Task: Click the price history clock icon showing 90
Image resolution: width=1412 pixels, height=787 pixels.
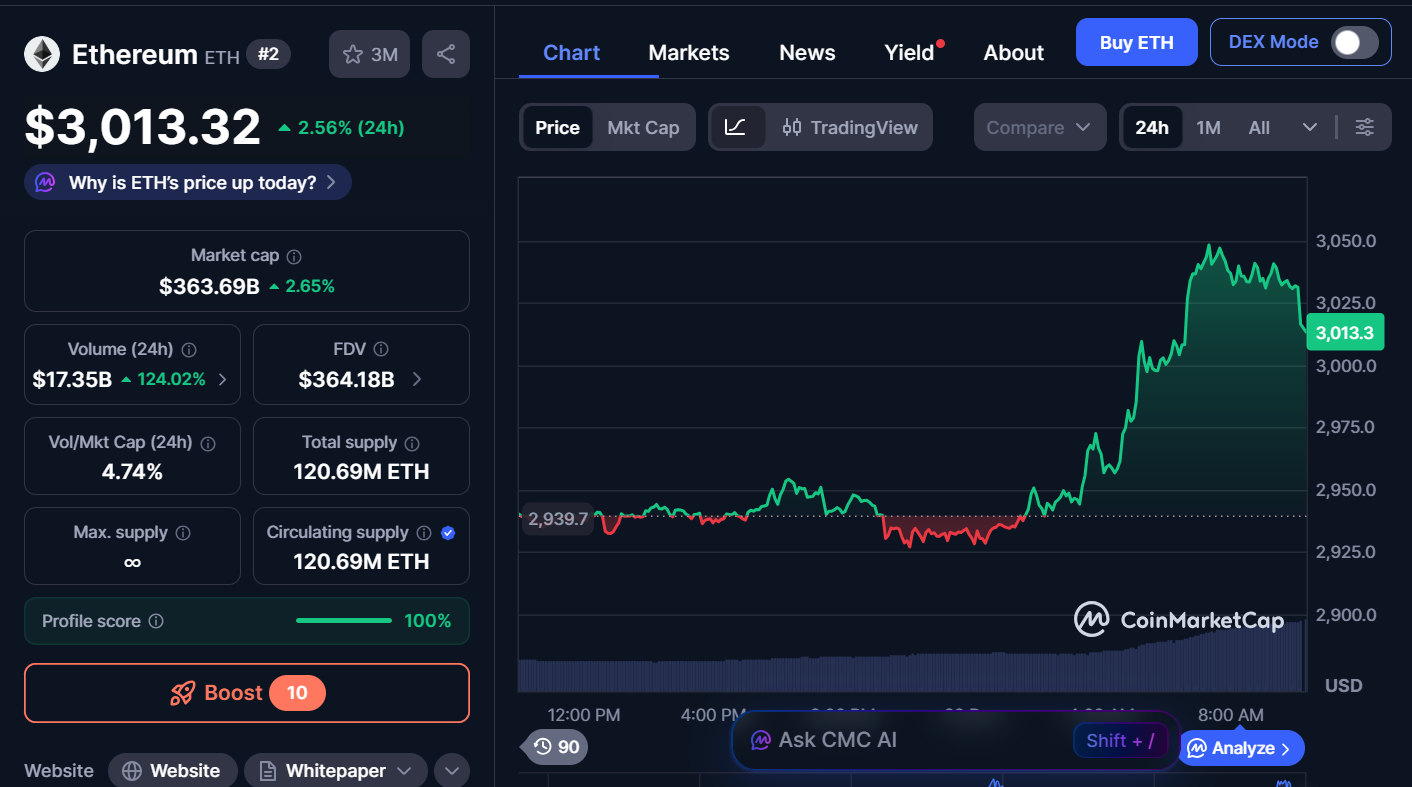Action: tap(553, 747)
